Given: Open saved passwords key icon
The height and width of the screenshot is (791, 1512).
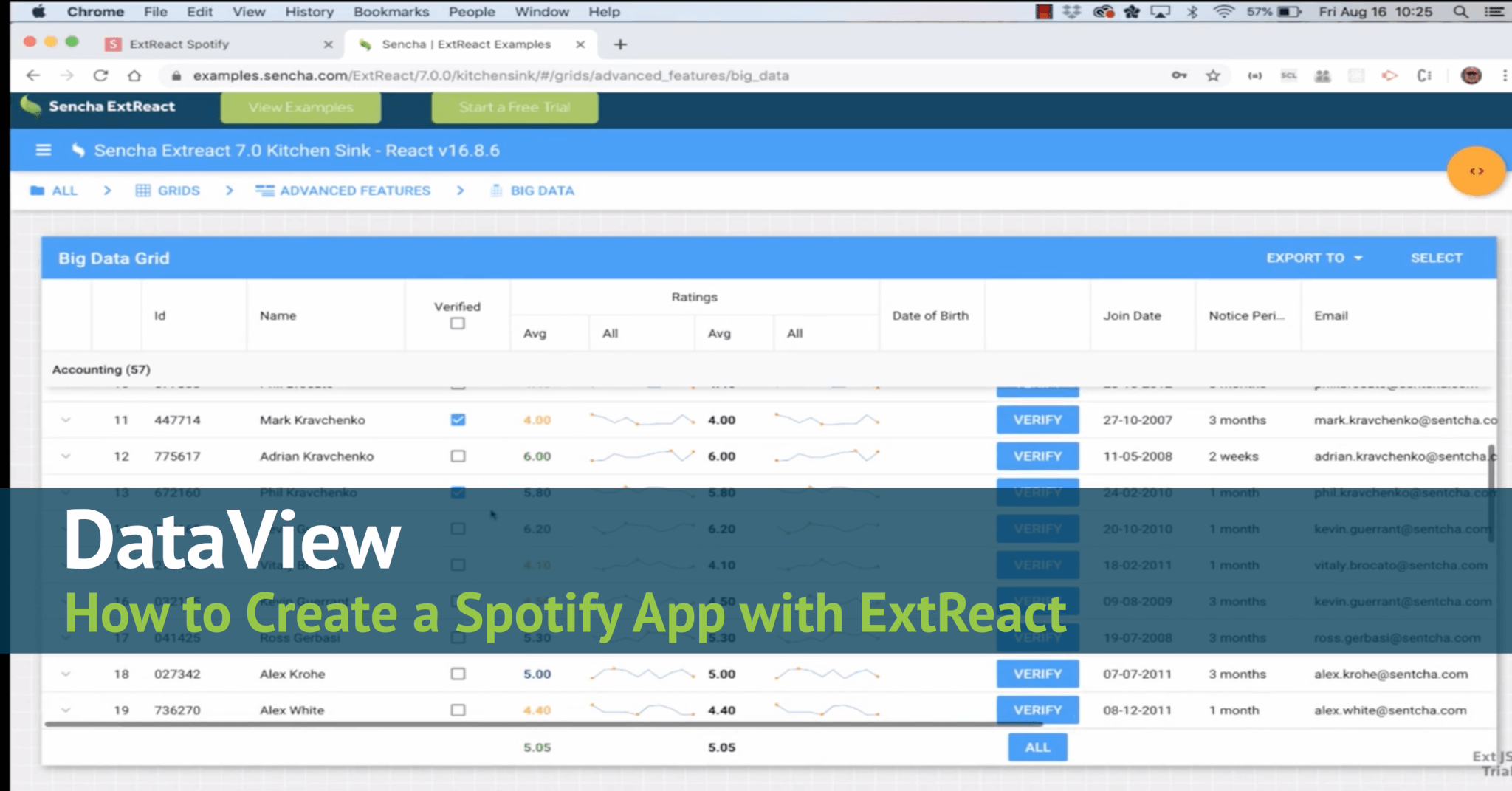Looking at the screenshot, I should click(x=1179, y=75).
